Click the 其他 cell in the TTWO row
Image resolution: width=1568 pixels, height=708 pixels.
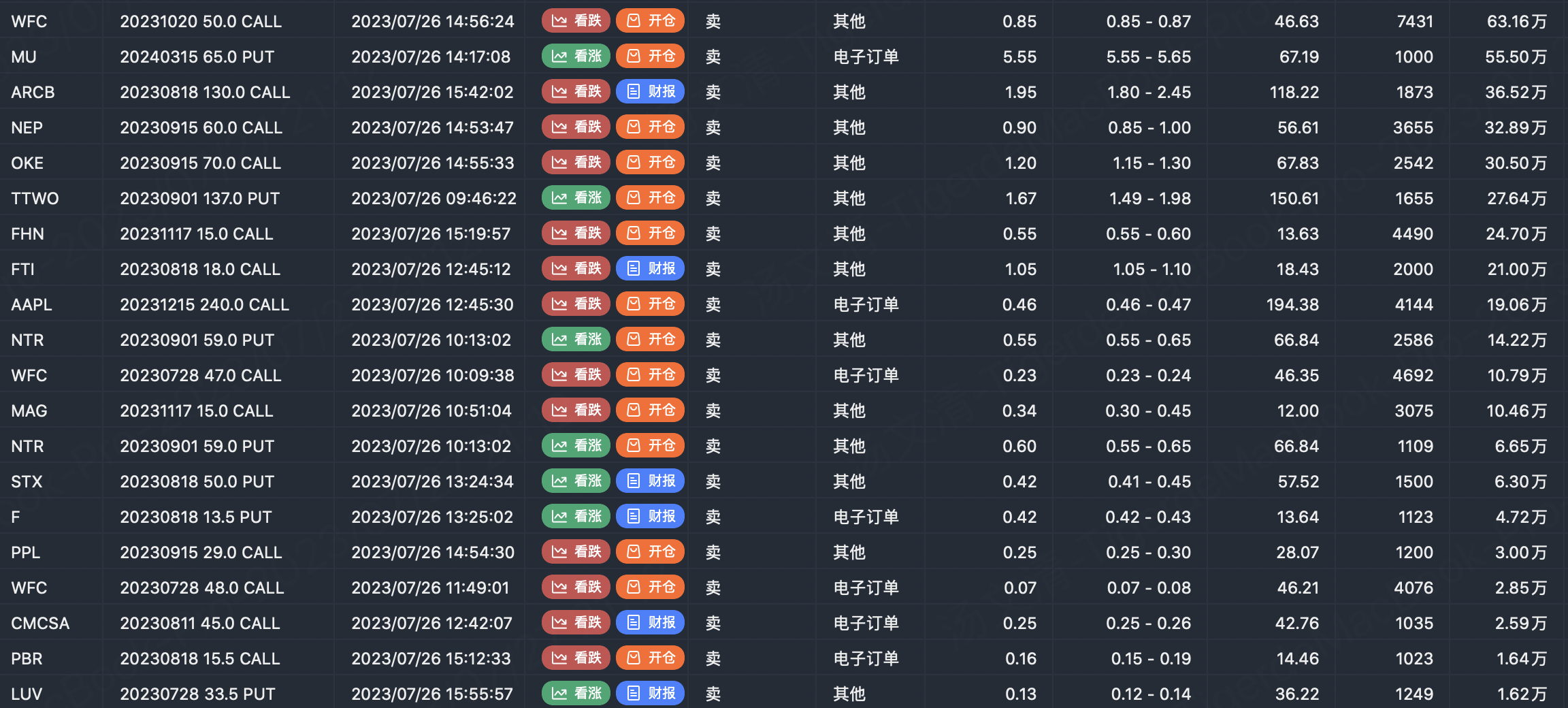coord(849,199)
